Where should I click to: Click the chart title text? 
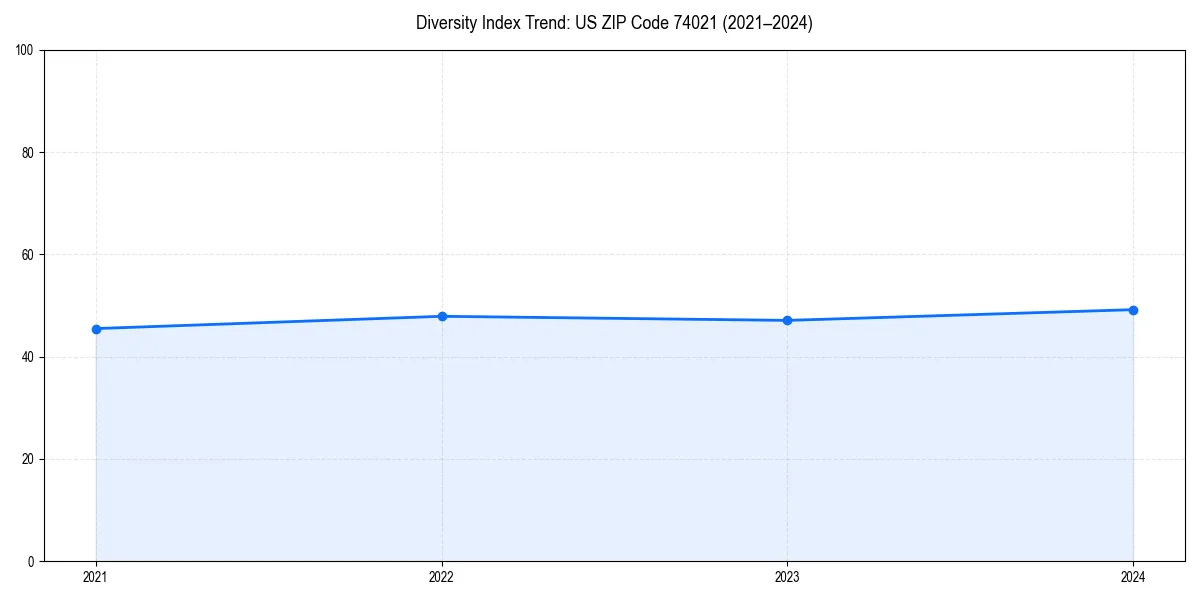[614, 23]
